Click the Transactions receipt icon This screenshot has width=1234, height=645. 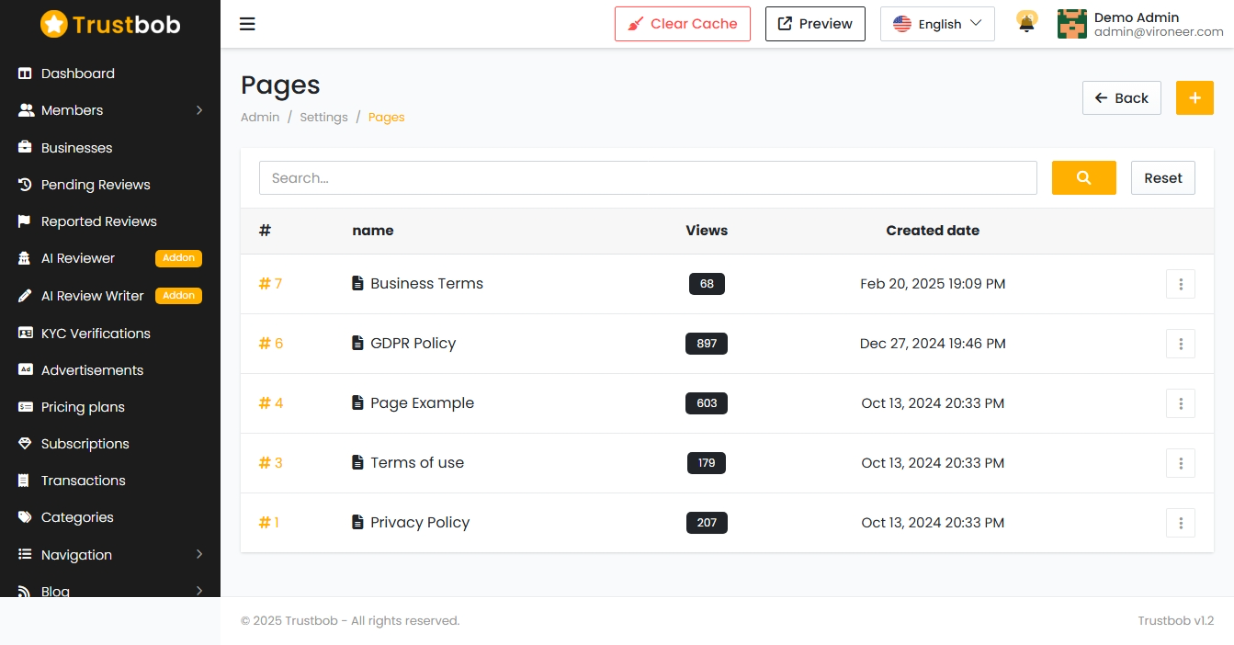tap(25, 481)
